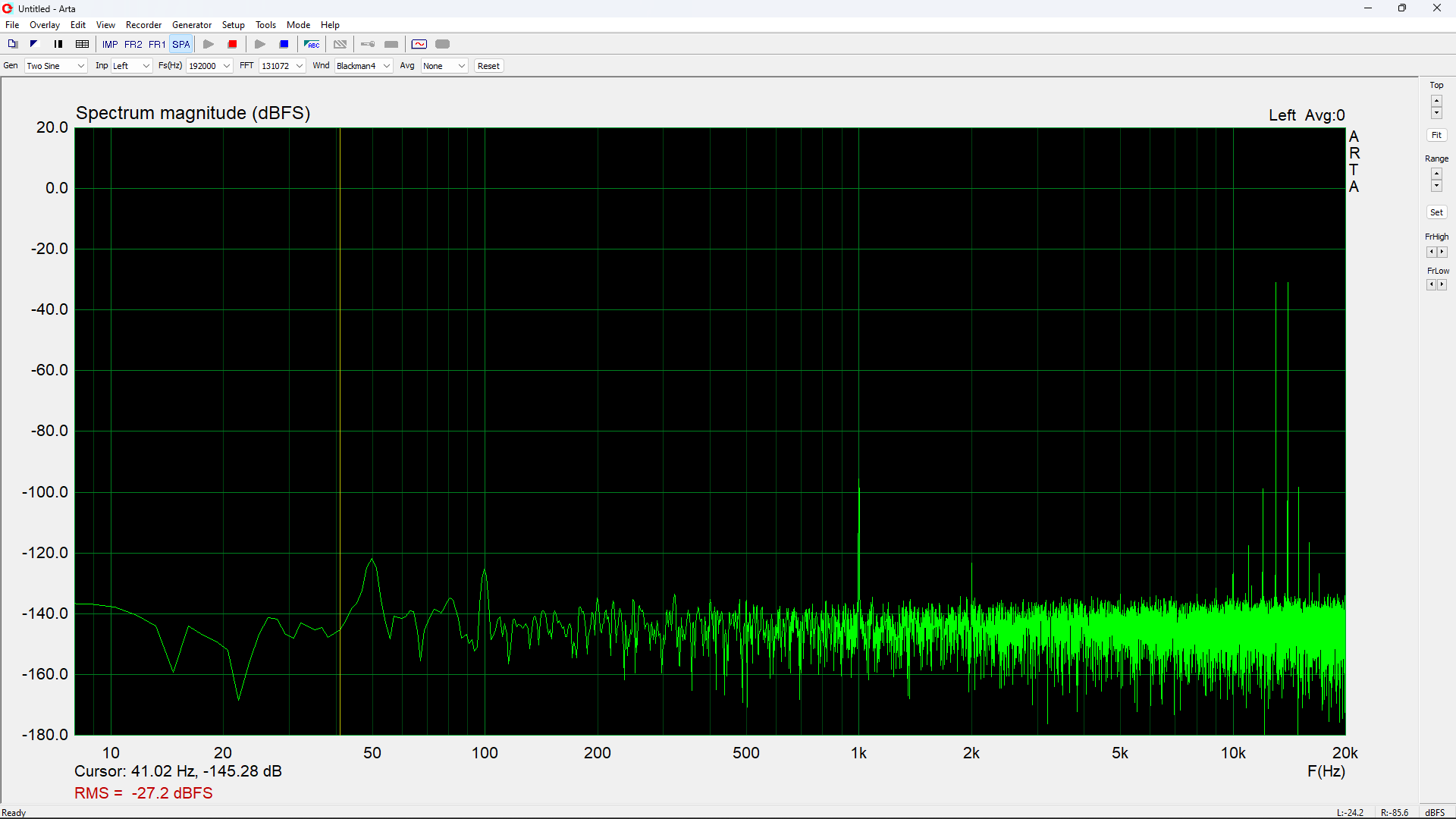Open the Edit menu

click(x=78, y=25)
